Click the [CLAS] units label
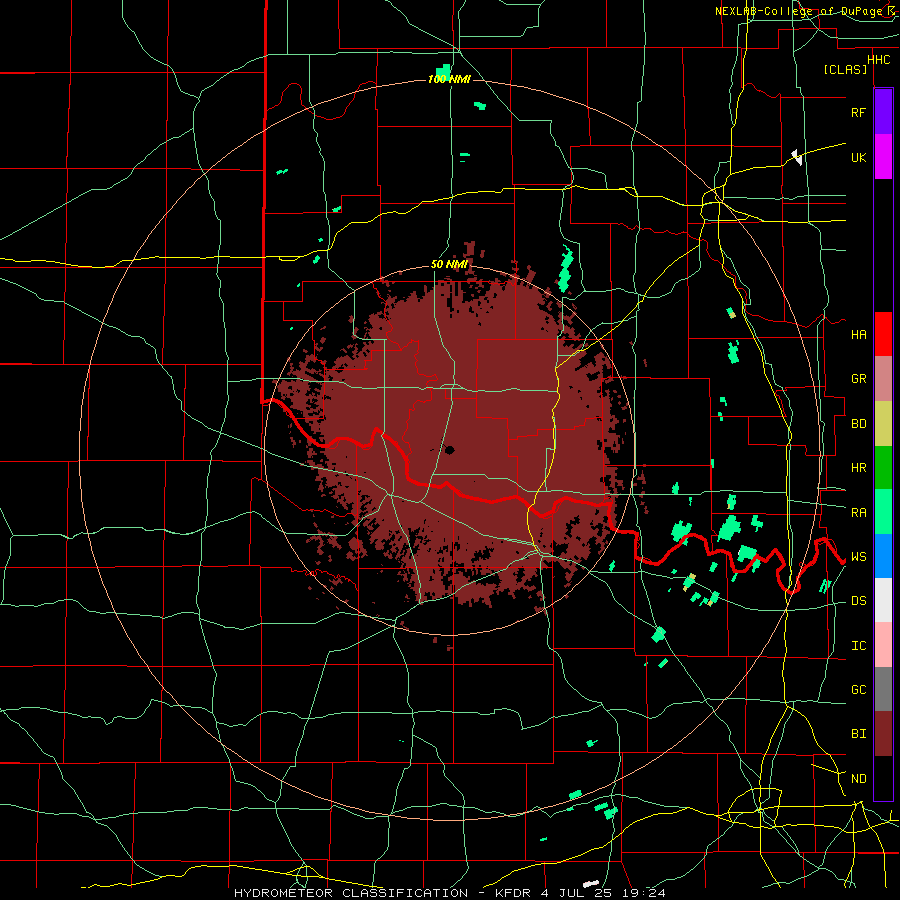 845,69
